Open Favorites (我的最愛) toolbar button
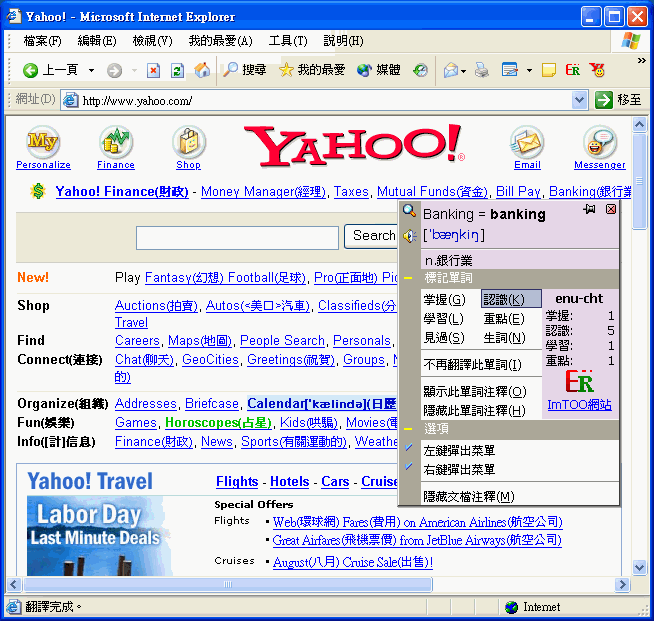This screenshot has height=621, width=654. tap(312, 70)
